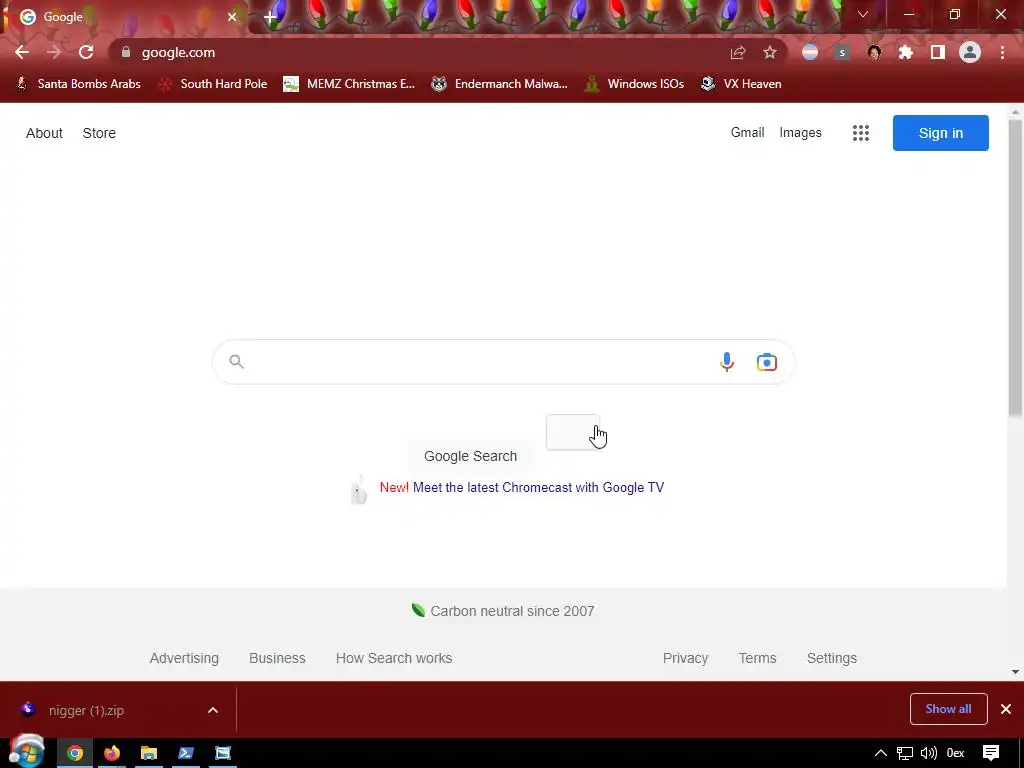
Task: Open PowerShell from the taskbar
Action: pyautogui.click(x=185, y=753)
